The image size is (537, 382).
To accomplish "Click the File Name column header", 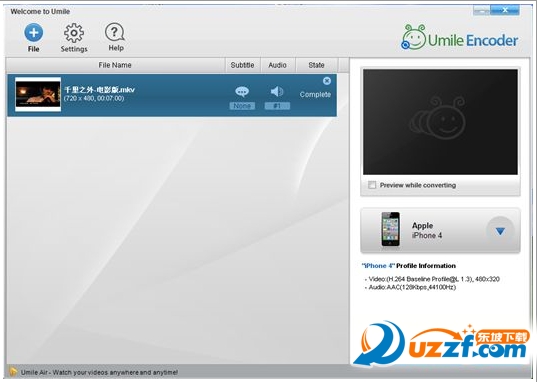I will (115, 65).
